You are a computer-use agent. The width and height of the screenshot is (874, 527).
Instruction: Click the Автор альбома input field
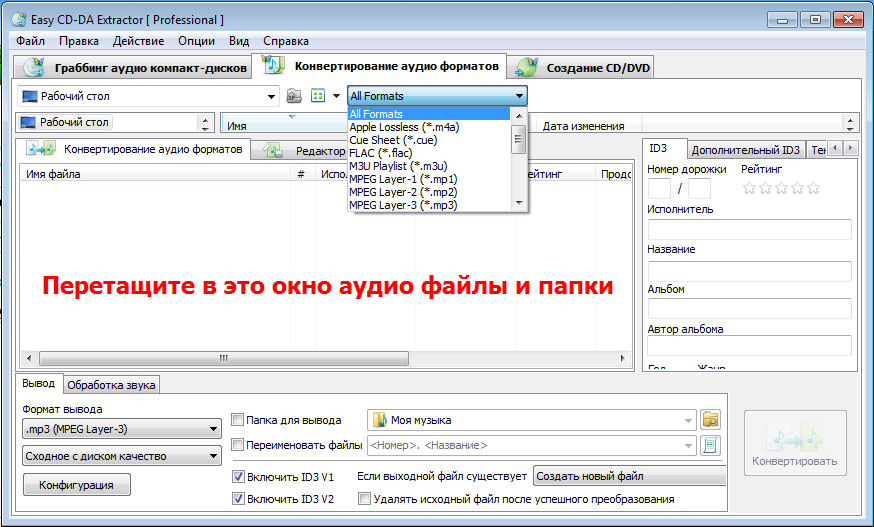(x=750, y=345)
